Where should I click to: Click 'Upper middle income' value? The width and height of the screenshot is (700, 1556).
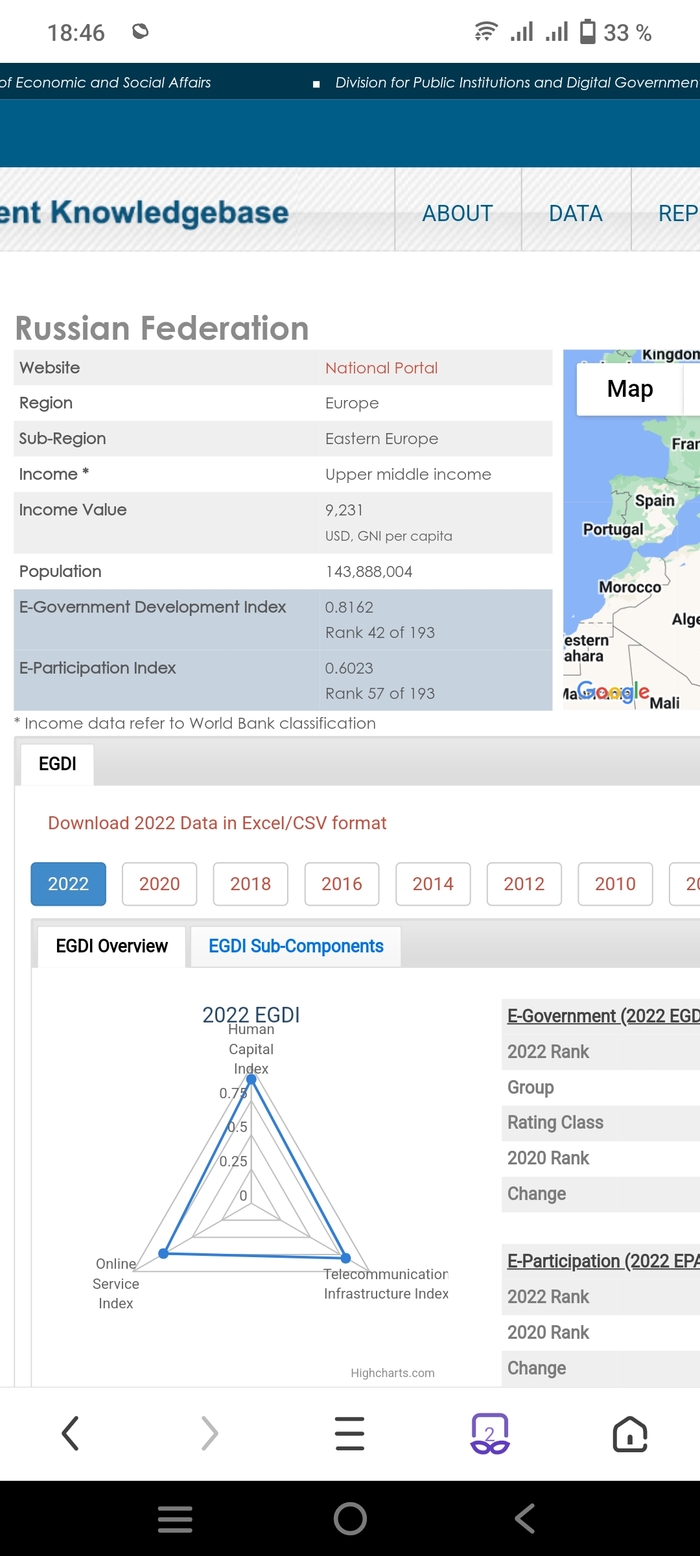pyautogui.click(x=408, y=474)
